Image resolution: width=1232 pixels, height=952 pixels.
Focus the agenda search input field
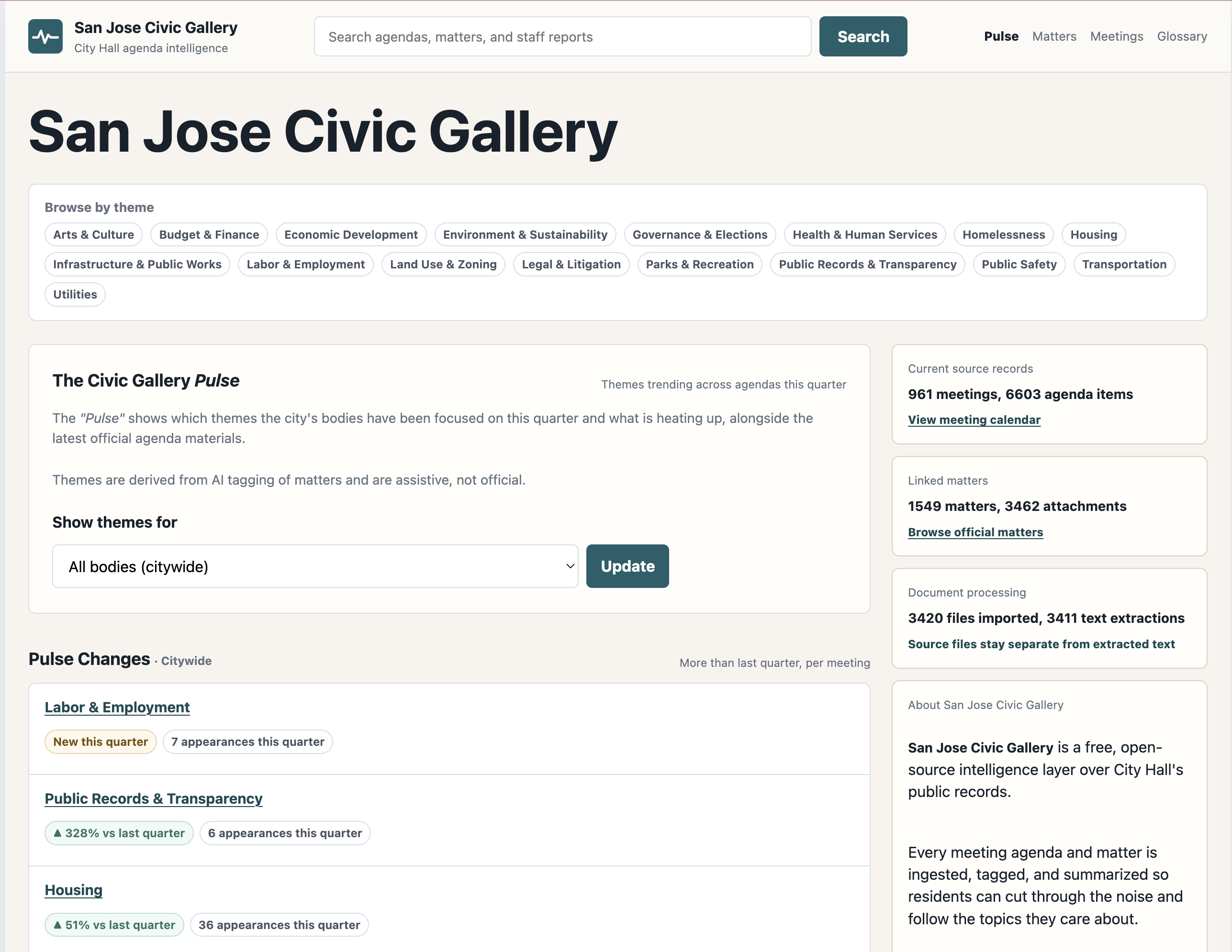coord(562,37)
